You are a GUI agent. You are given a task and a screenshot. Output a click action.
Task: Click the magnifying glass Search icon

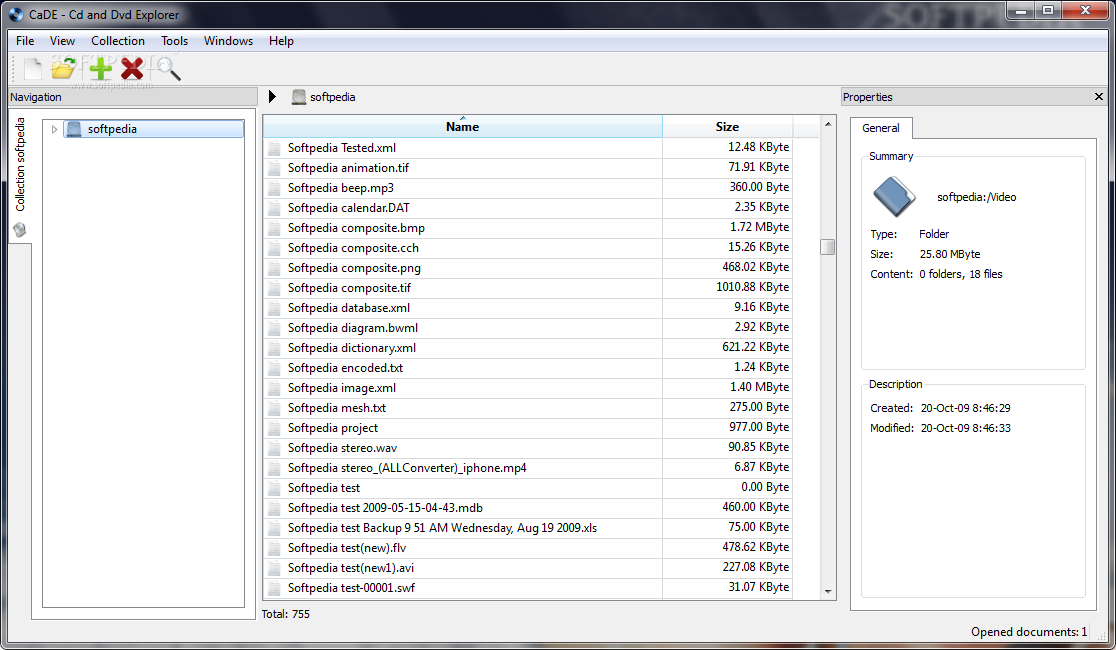click(169, 69)
